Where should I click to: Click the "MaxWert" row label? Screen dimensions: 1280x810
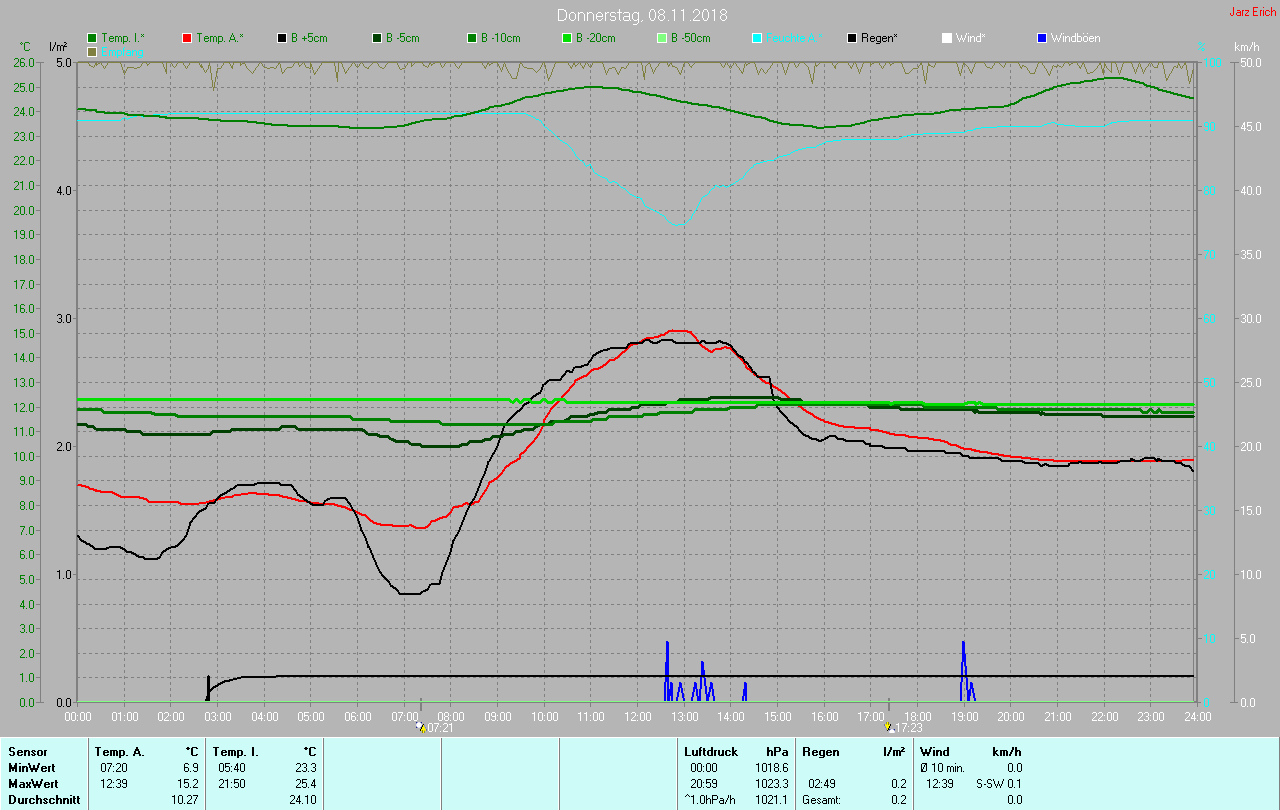coord(32,783)
